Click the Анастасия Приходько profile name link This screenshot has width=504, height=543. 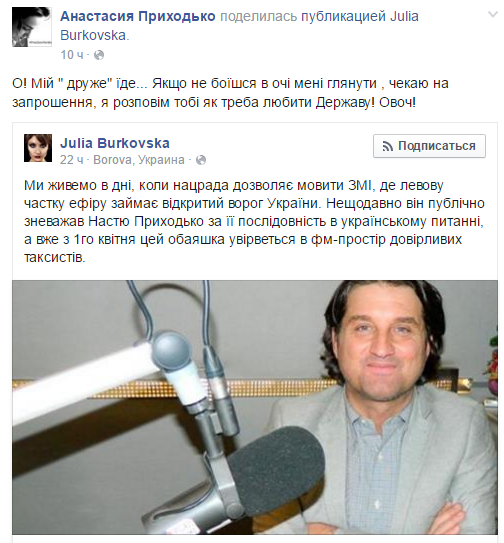pos(138,16)
